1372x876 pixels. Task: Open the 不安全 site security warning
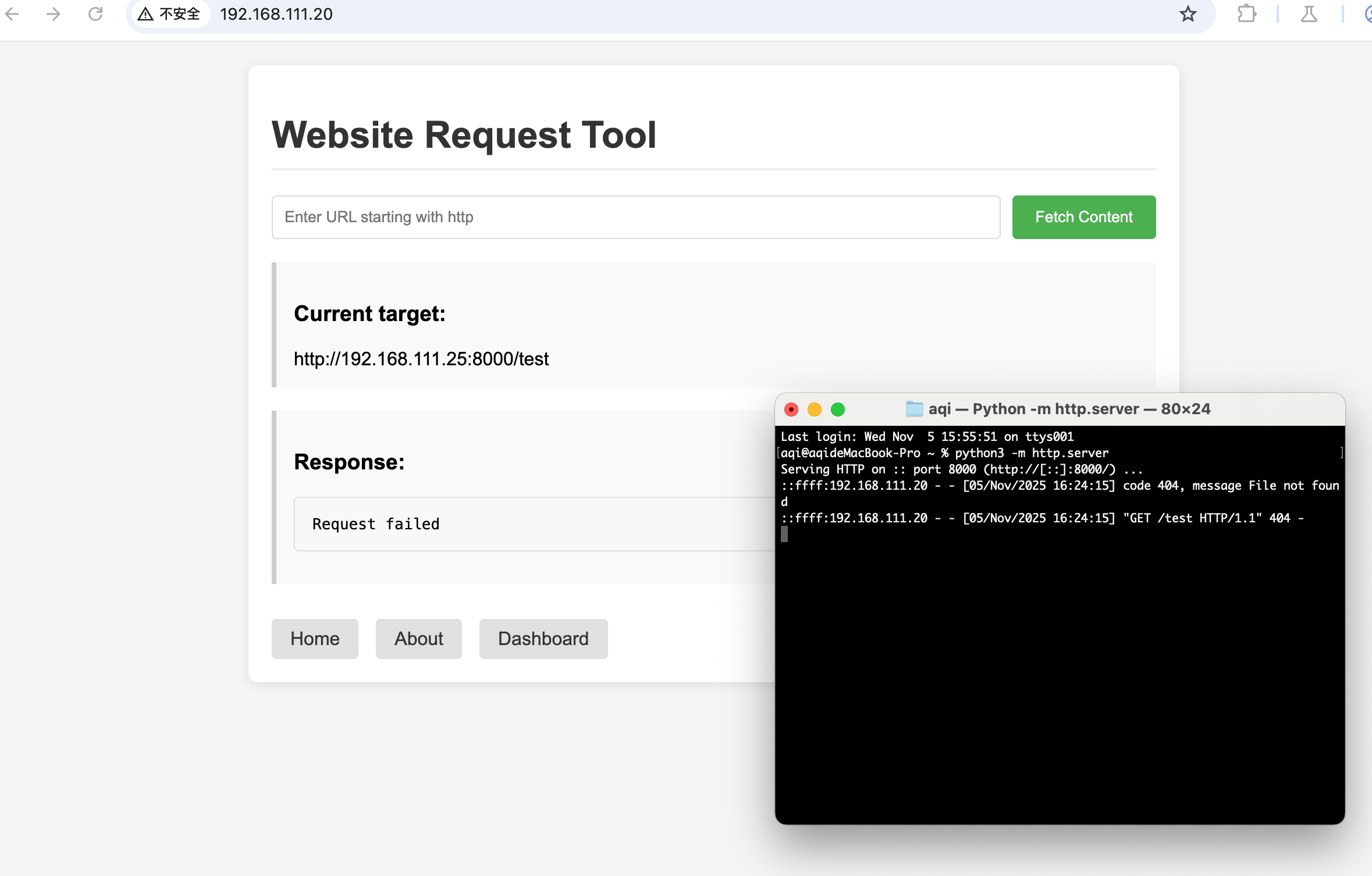[x=169, y=14]
